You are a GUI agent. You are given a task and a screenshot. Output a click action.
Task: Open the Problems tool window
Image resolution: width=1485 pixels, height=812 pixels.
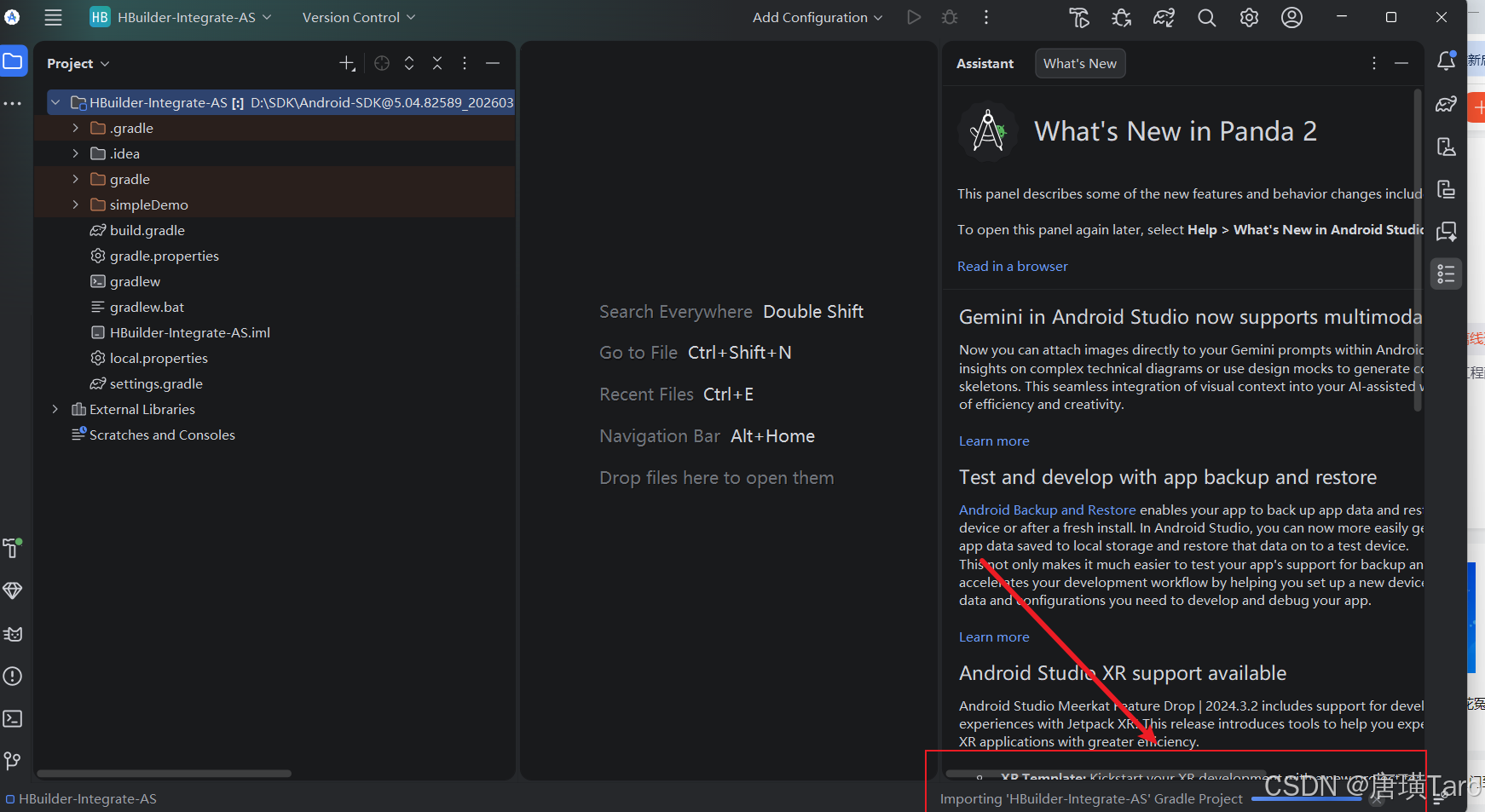click(x=13, y=677)
